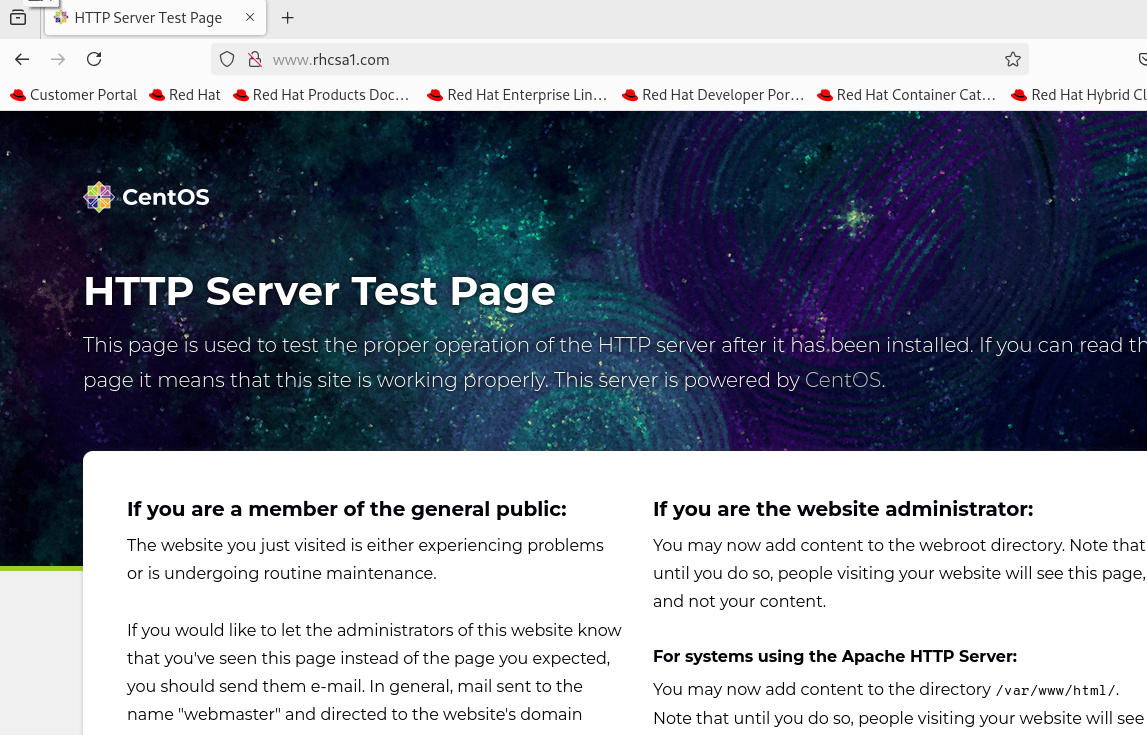This screenshot has width=1147, height=735.
Task: Click the Pocket icon at toolbar right edge
Action: click(x=1143, y=59)
